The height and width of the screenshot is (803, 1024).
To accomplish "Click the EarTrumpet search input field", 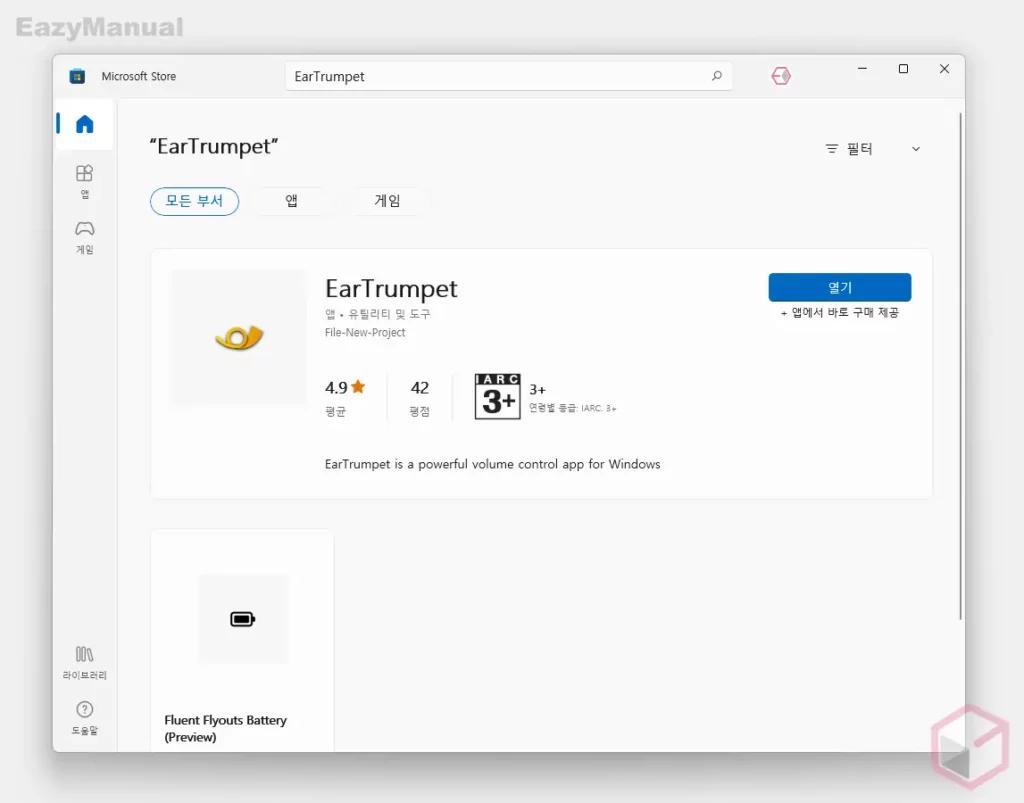I will (495, 76).
